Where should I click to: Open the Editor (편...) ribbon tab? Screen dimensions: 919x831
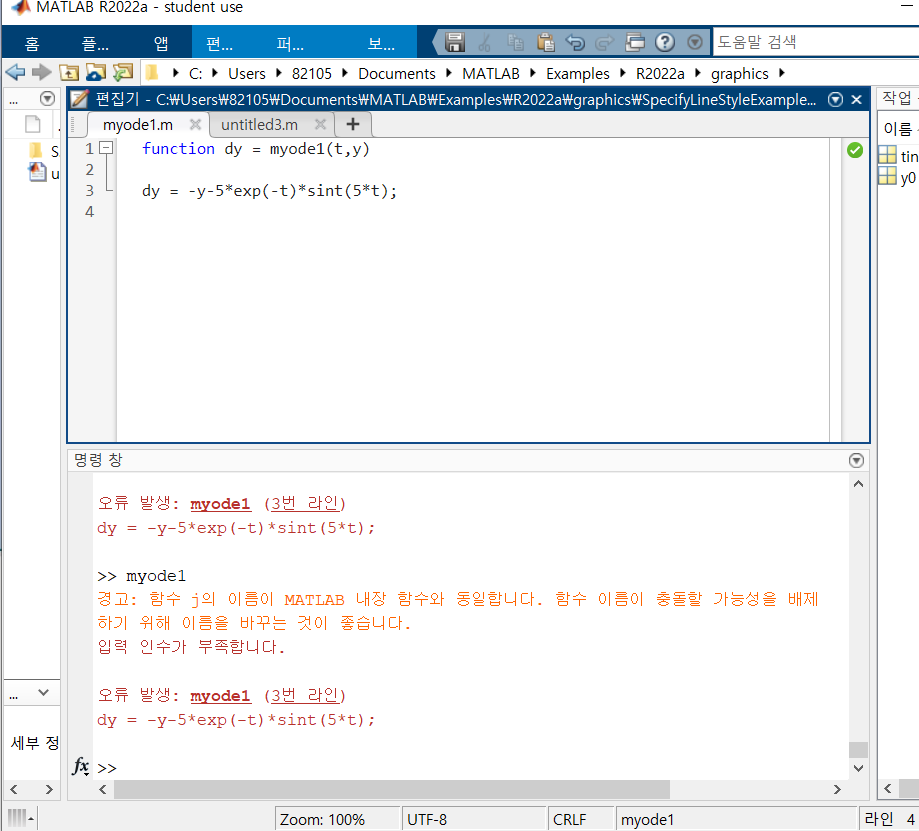(220, 43)
